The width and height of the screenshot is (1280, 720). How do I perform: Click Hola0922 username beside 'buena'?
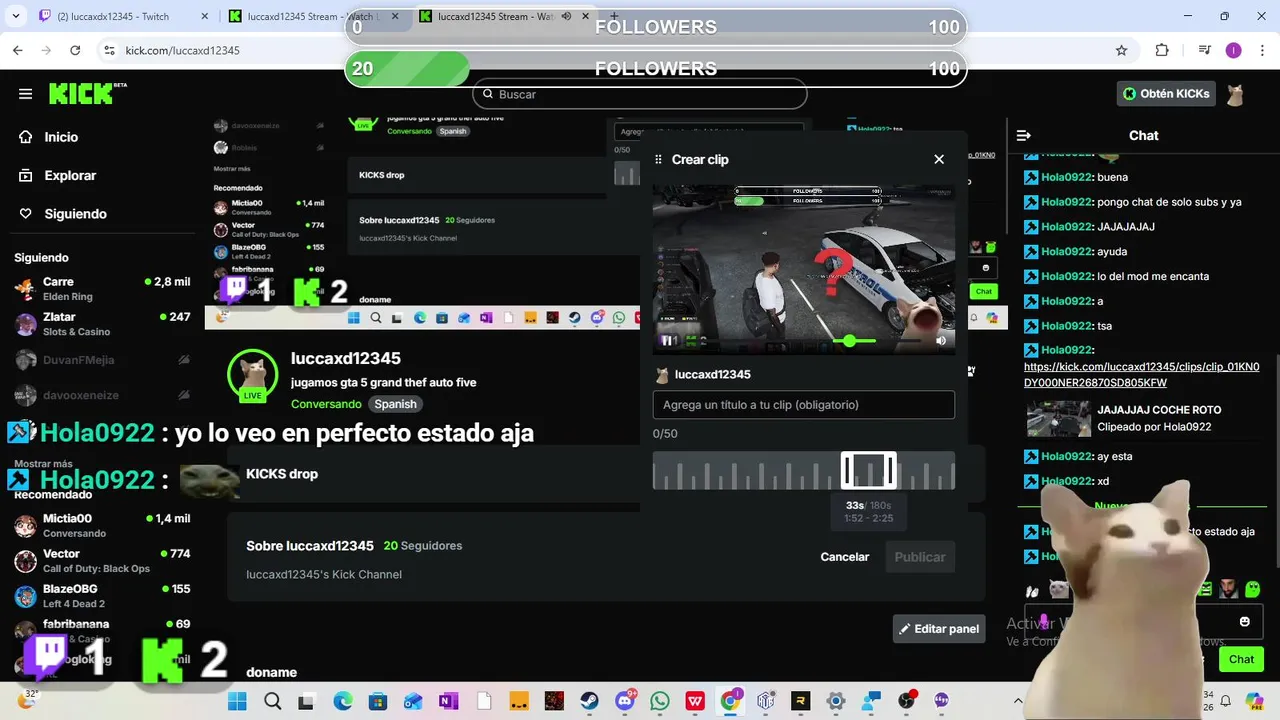click(x=1066, y=177)
